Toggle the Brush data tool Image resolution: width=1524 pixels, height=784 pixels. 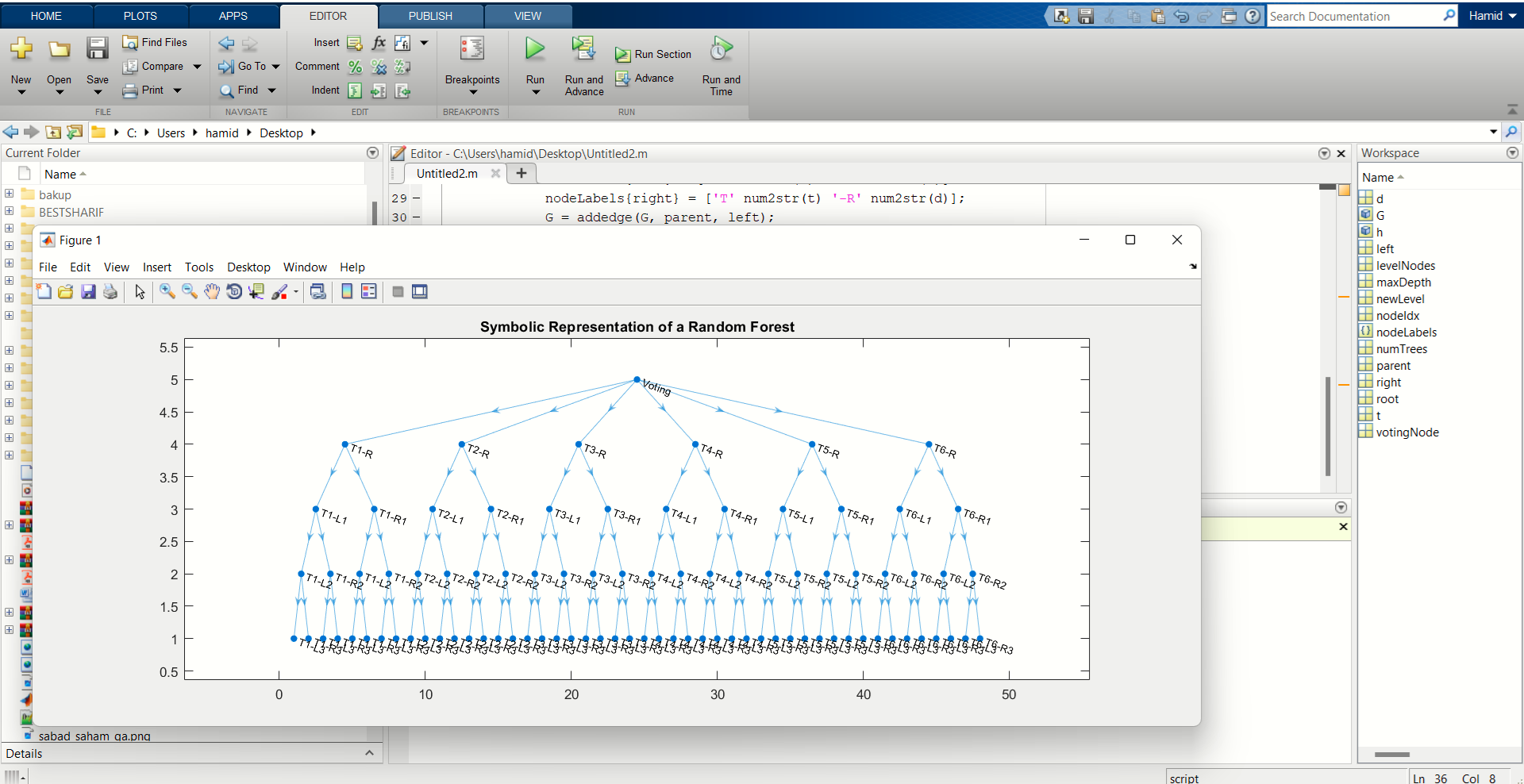click(x=279, y=292)
